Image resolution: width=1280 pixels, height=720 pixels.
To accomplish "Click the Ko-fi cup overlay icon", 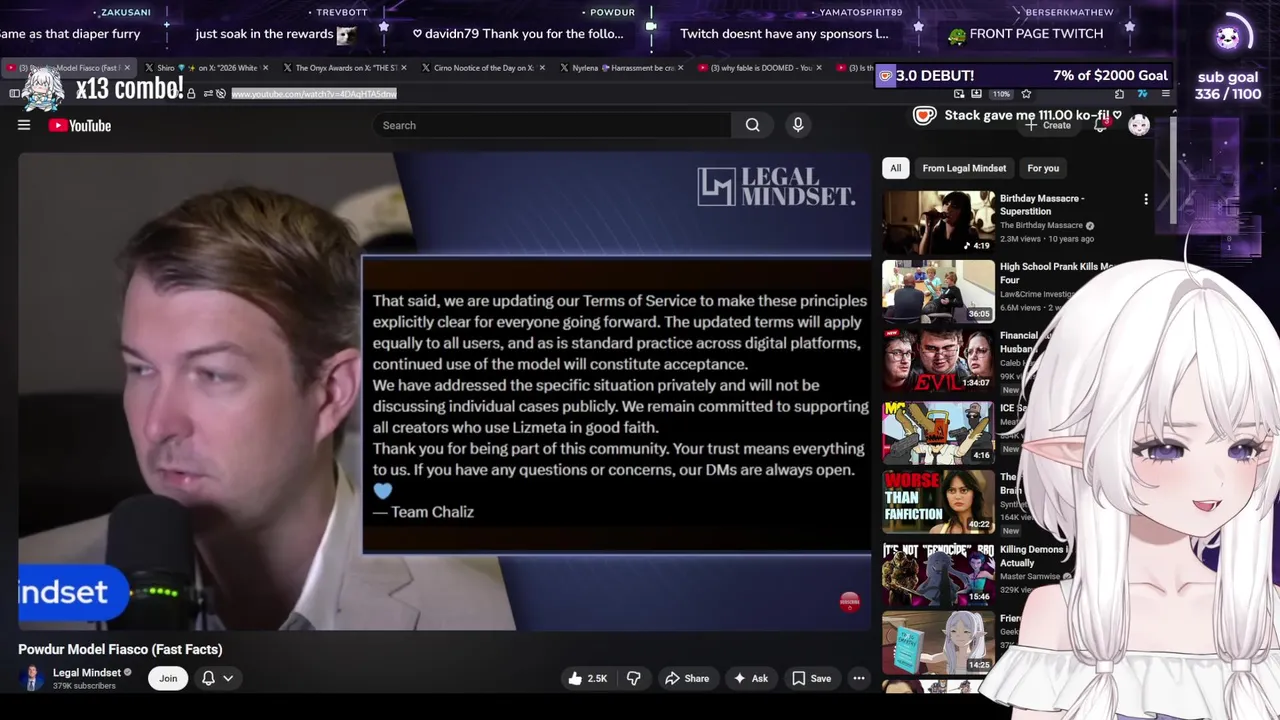I will click(x=925, y=115).
